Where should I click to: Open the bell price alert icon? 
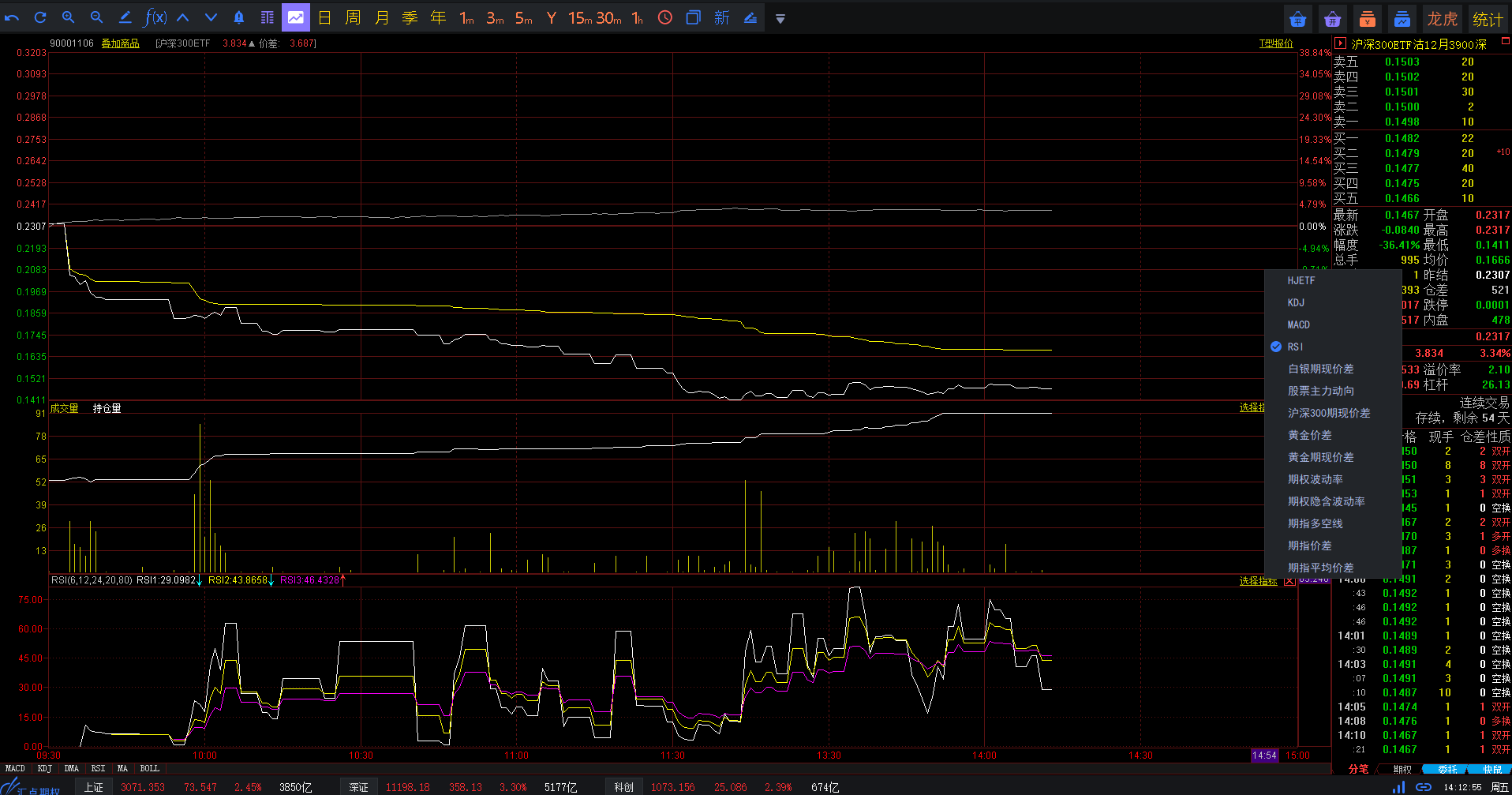[x=239, y=17]
